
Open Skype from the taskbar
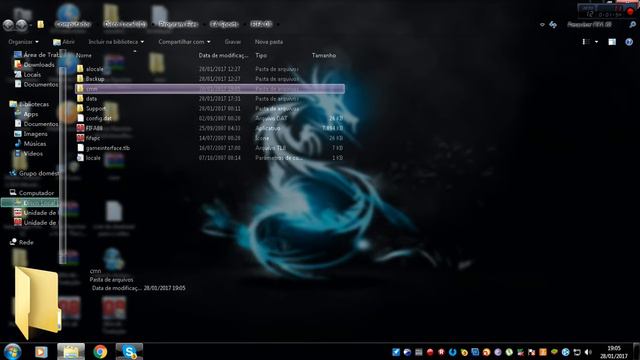click(x=129, y=351)
